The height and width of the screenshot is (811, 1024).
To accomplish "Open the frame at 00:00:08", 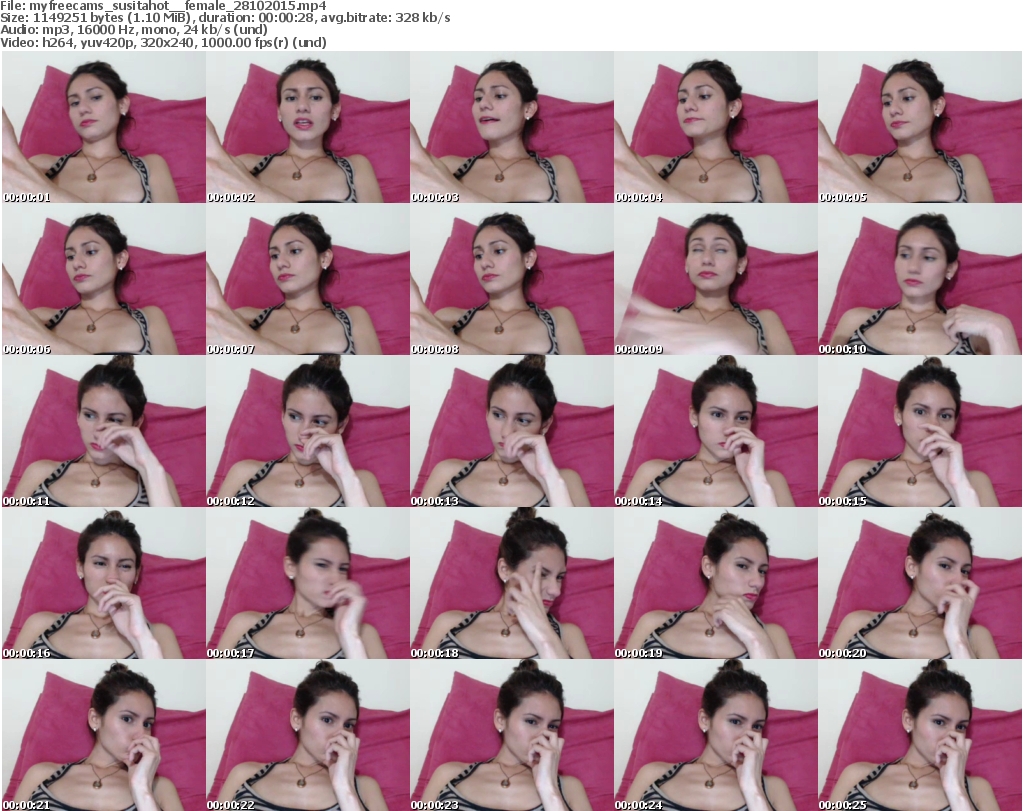I will click(x=512, y=279).
